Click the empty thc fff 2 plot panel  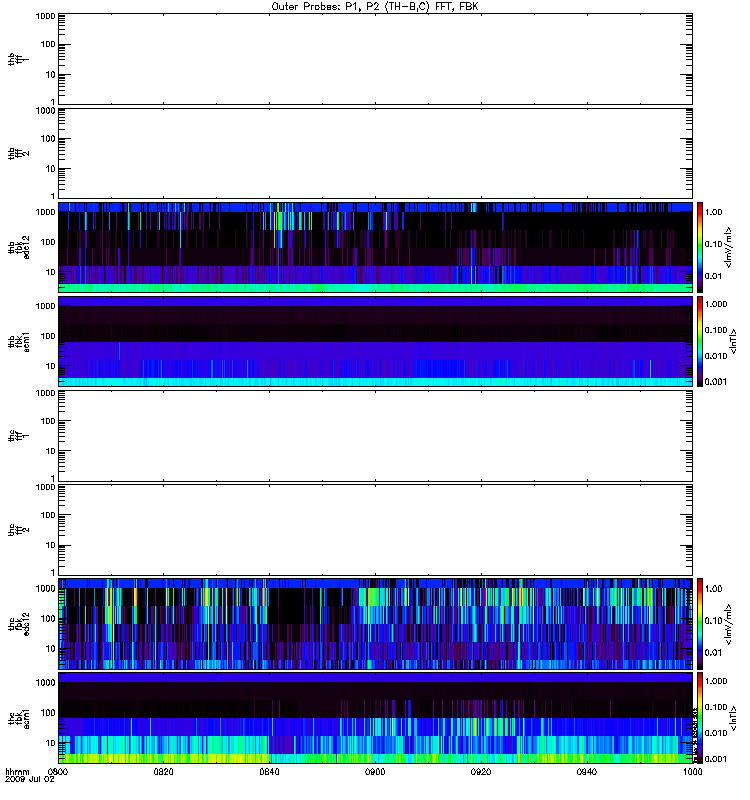pyautogui.click(x=375, y=530)
